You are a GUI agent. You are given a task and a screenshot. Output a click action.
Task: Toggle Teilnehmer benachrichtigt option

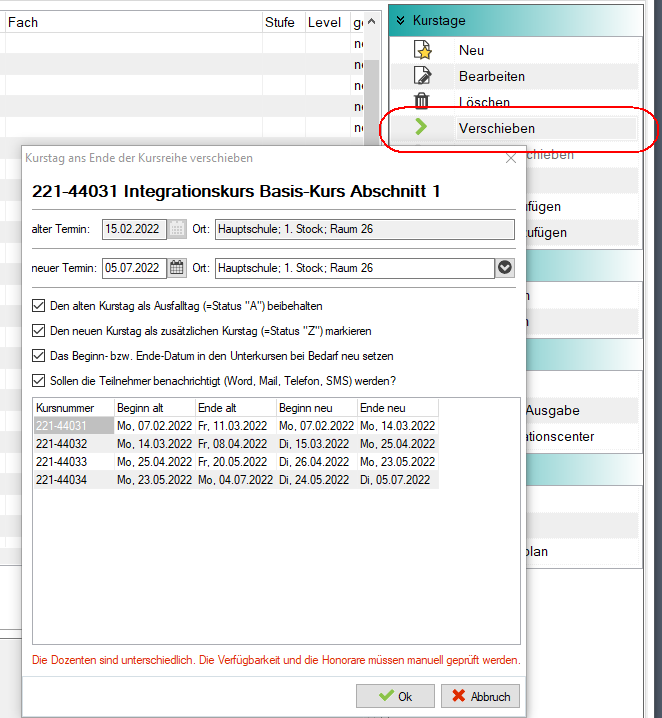coord(38,381)
